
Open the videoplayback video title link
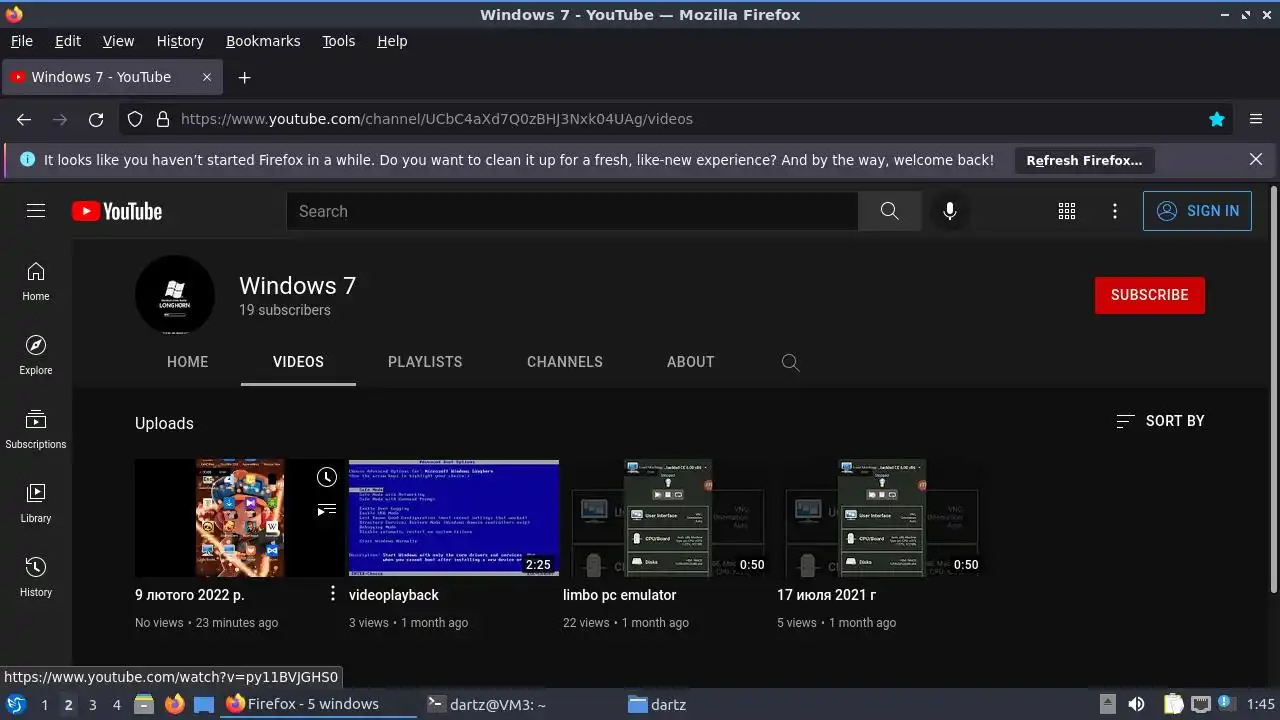(394, 595)
